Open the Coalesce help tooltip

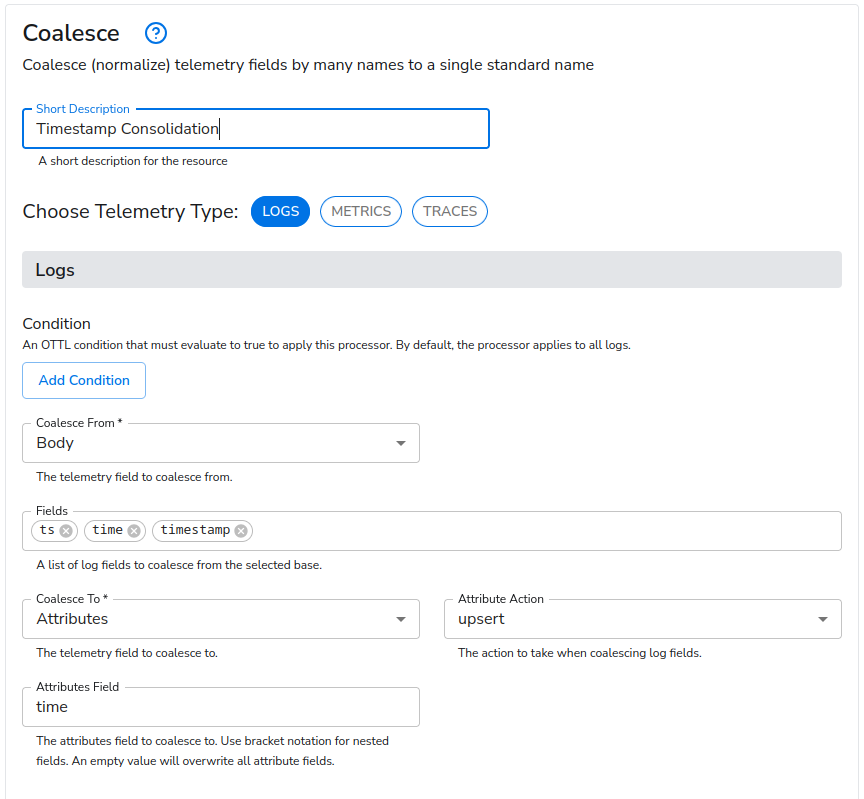155,33
